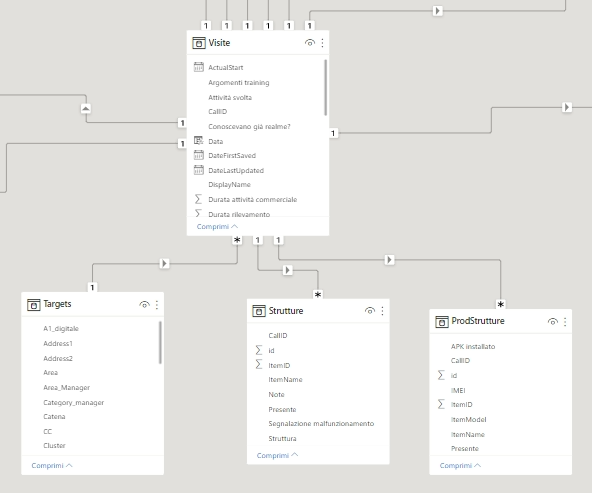Select the ProdStrutture table title
This screenshot has width=592, height=493.
coord(478,321)
